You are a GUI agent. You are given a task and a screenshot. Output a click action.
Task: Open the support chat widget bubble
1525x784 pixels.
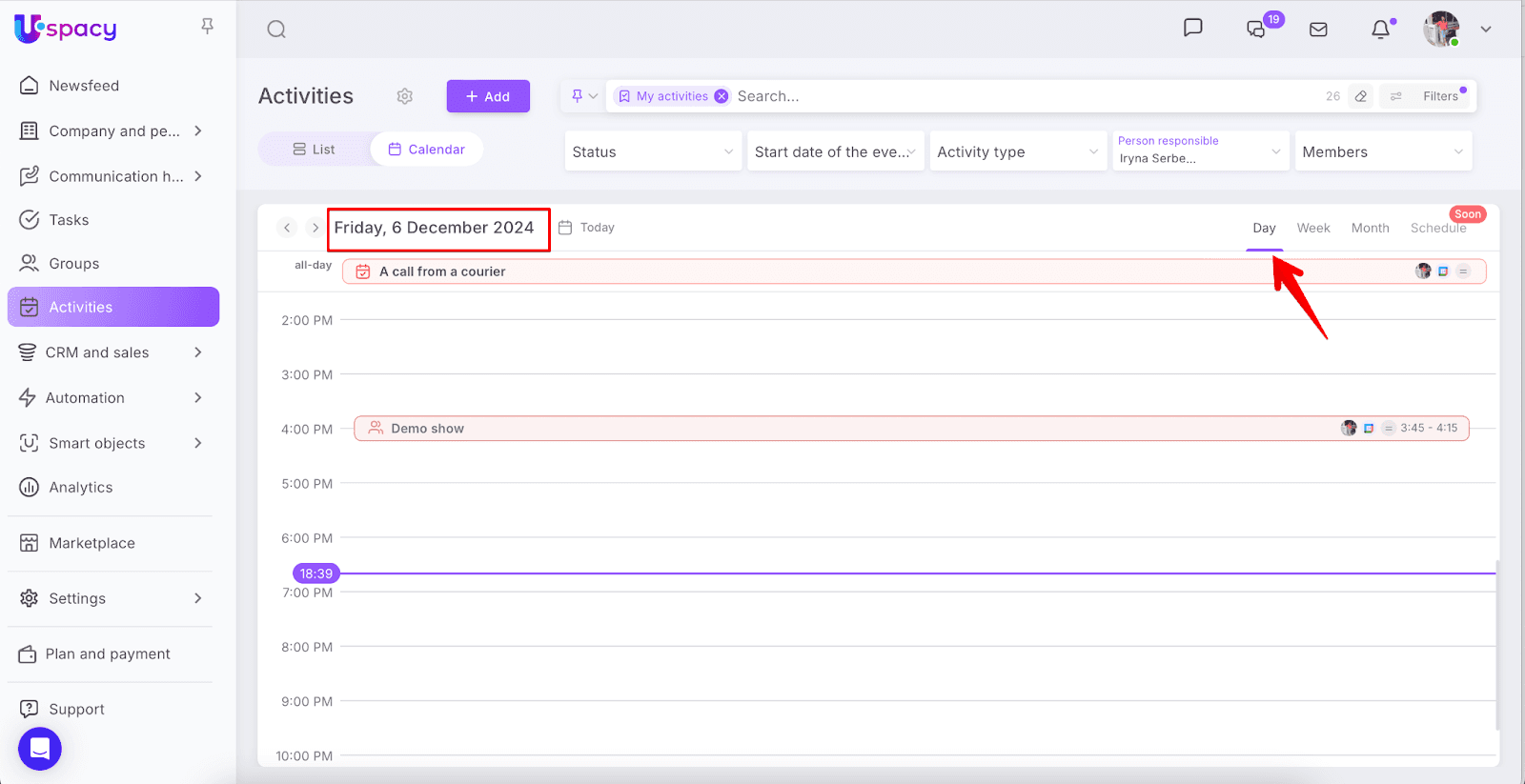[40, 749]
